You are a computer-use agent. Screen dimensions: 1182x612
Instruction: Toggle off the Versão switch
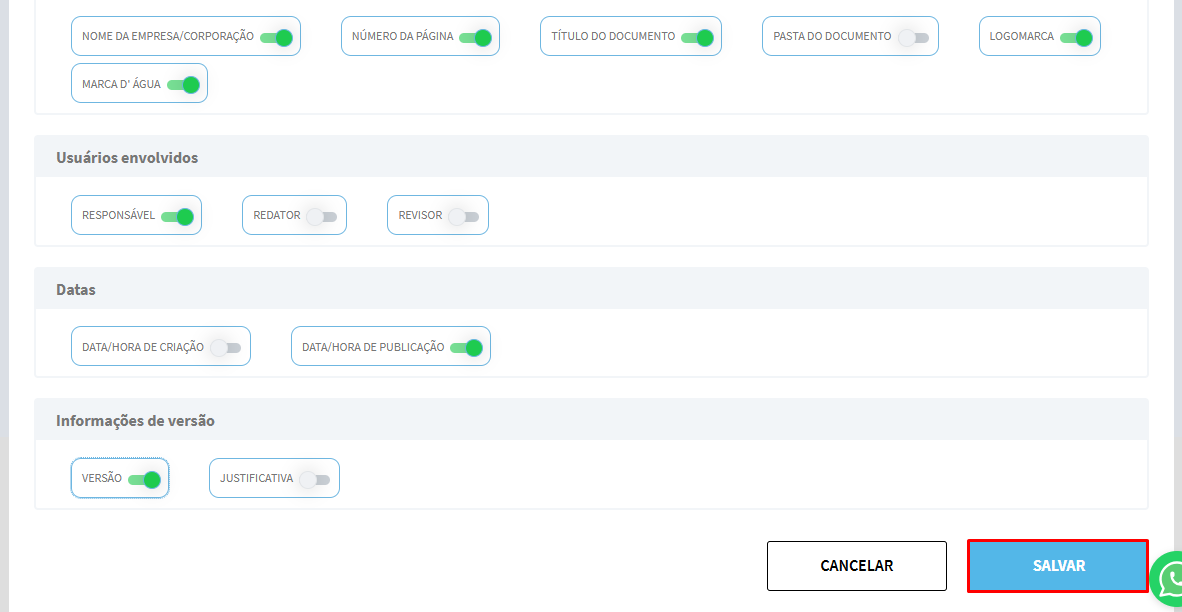point(144,479)
